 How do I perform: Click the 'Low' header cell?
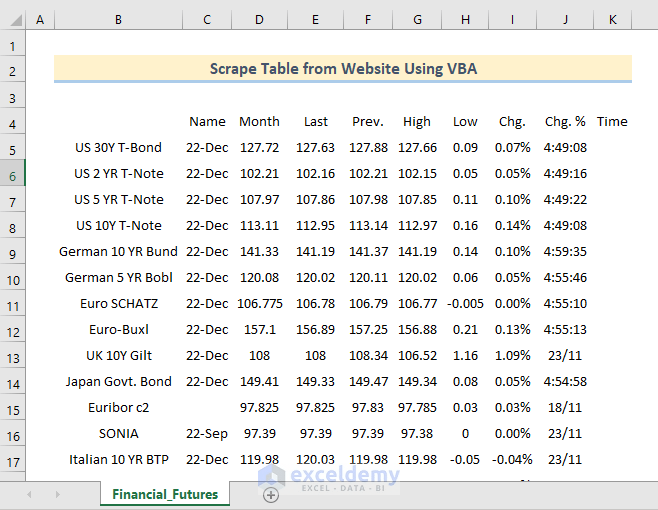[465, 121]
